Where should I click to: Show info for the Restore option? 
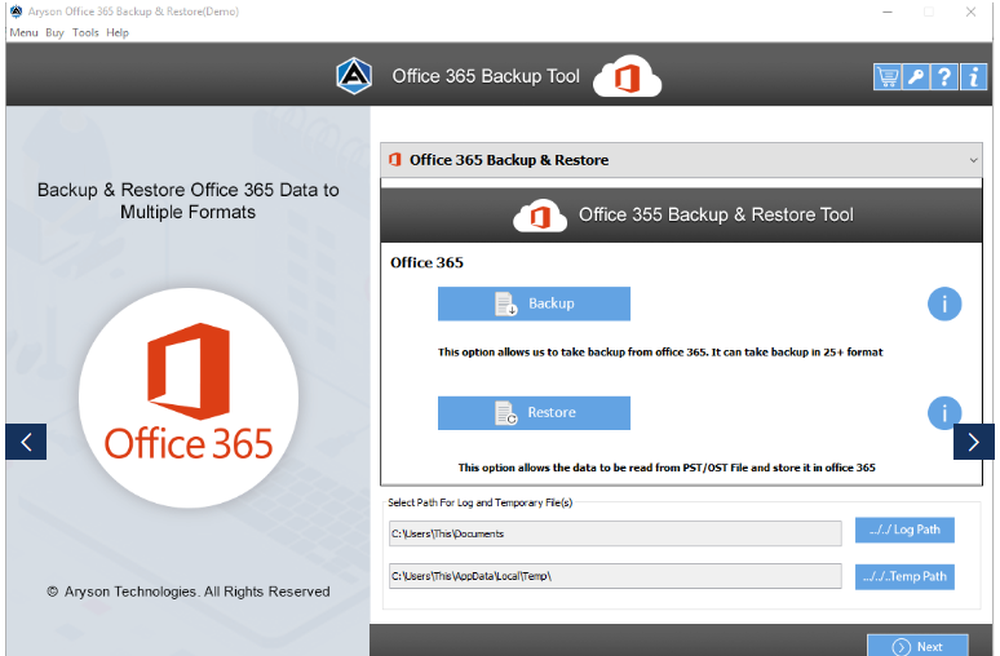[x=944, y=412]
